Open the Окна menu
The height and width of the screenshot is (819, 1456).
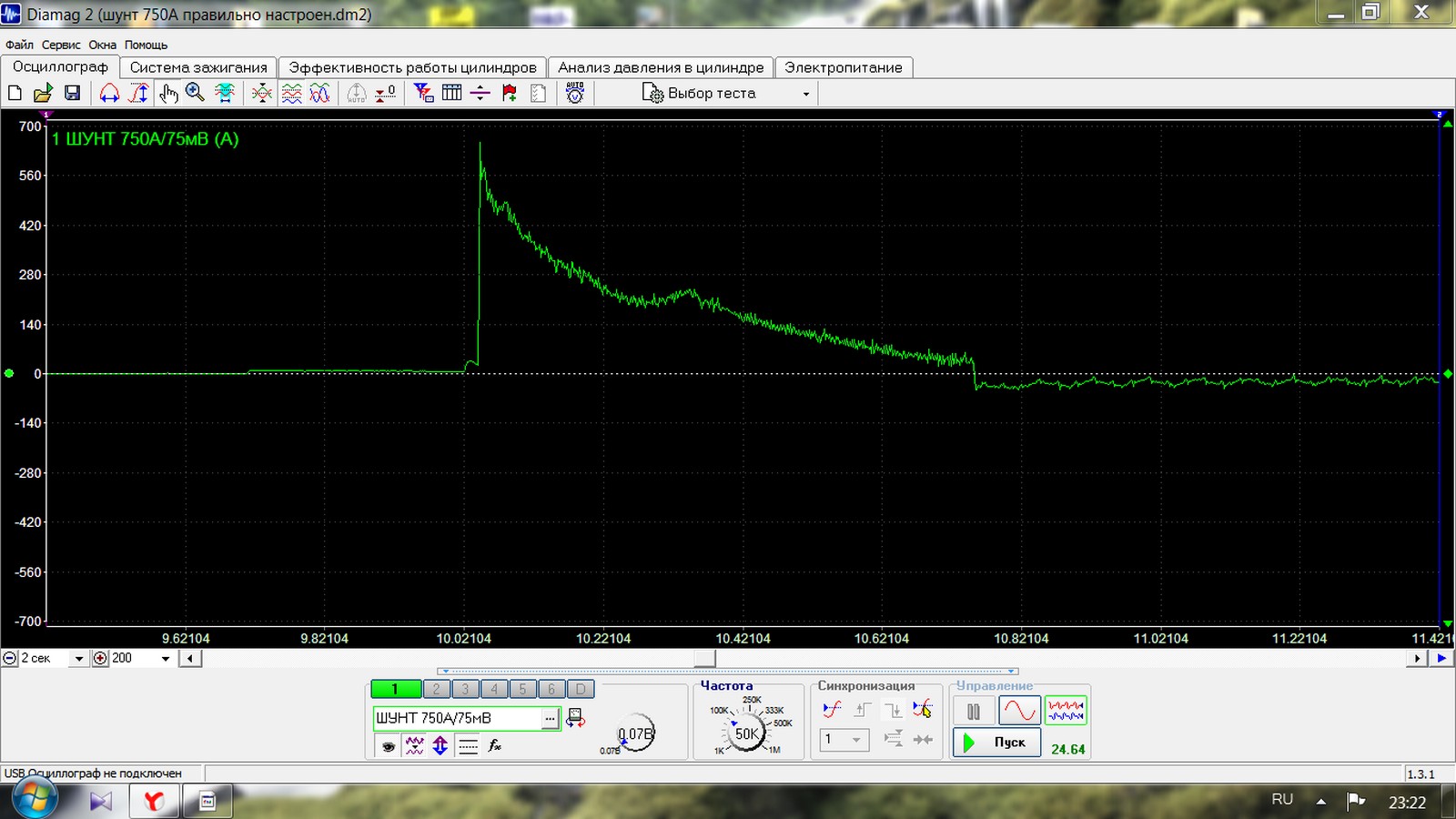(x=102, y=45)
